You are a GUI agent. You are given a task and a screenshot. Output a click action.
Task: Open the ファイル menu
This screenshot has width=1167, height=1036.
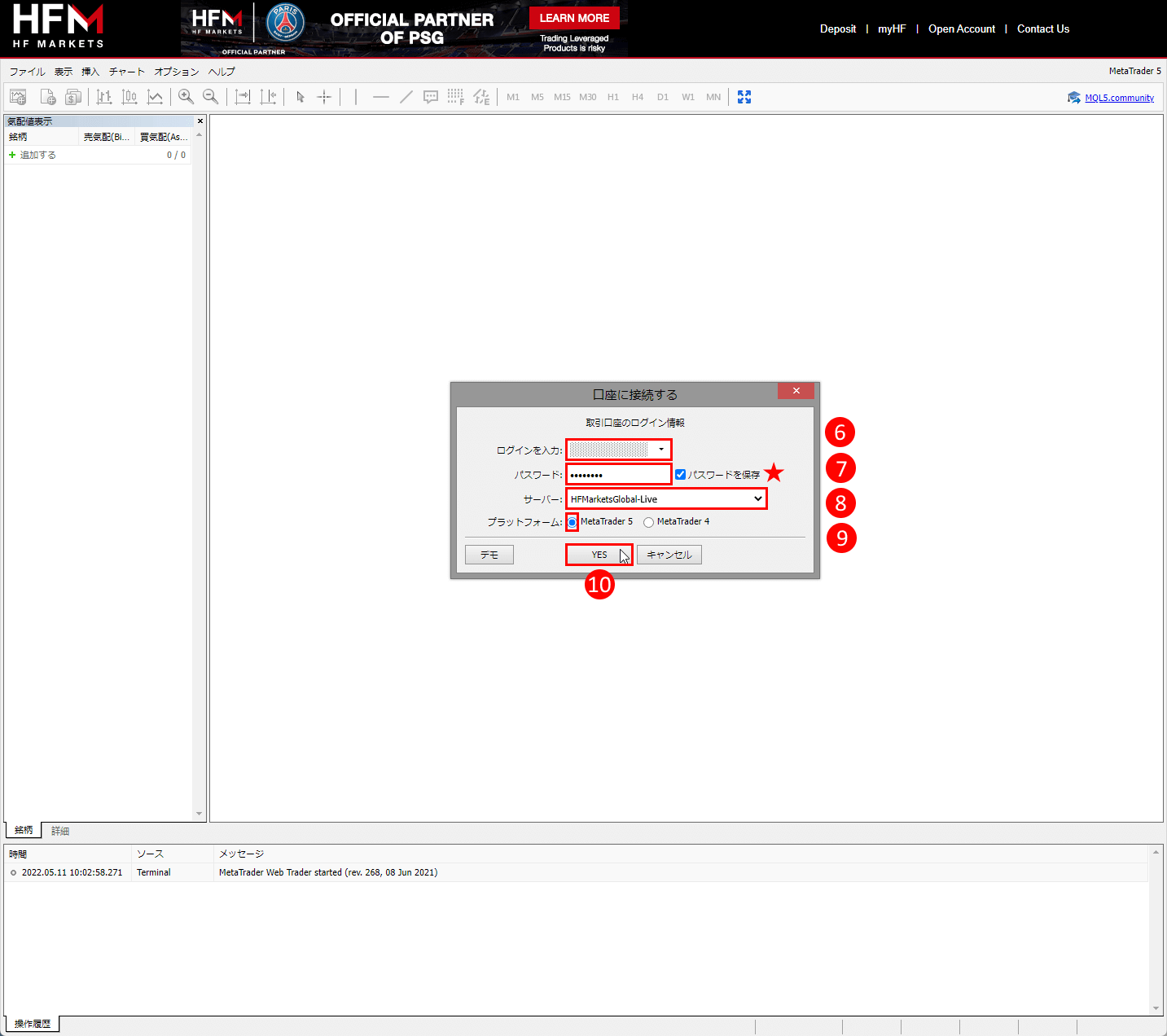[27, 72]
